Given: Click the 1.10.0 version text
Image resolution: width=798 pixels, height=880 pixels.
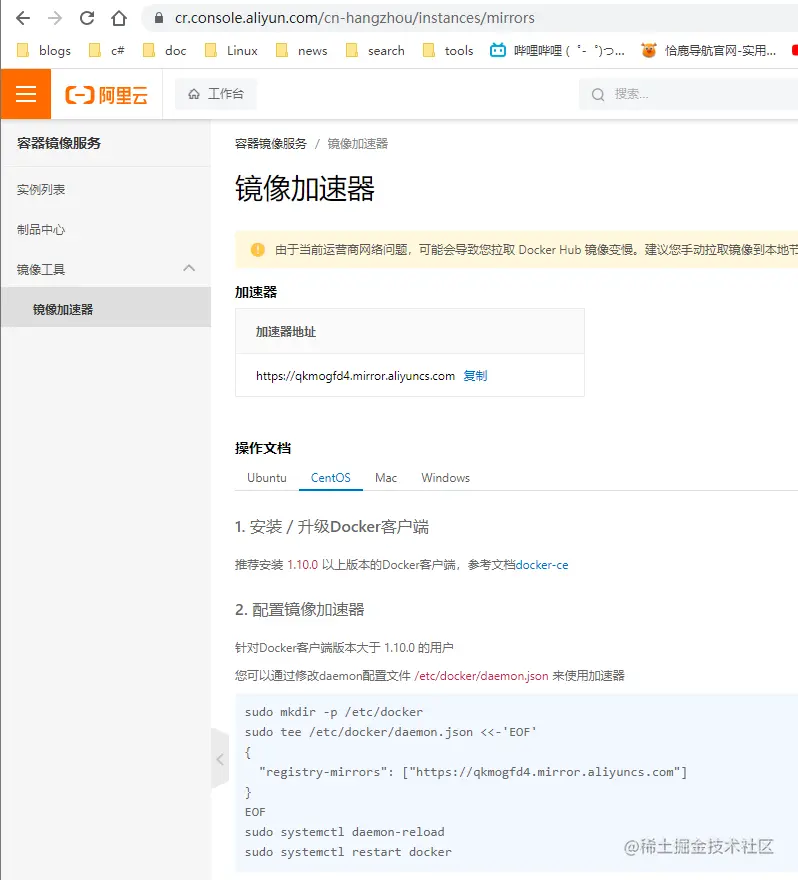Looking at the screenshot, I should click(x=302, y=565).
